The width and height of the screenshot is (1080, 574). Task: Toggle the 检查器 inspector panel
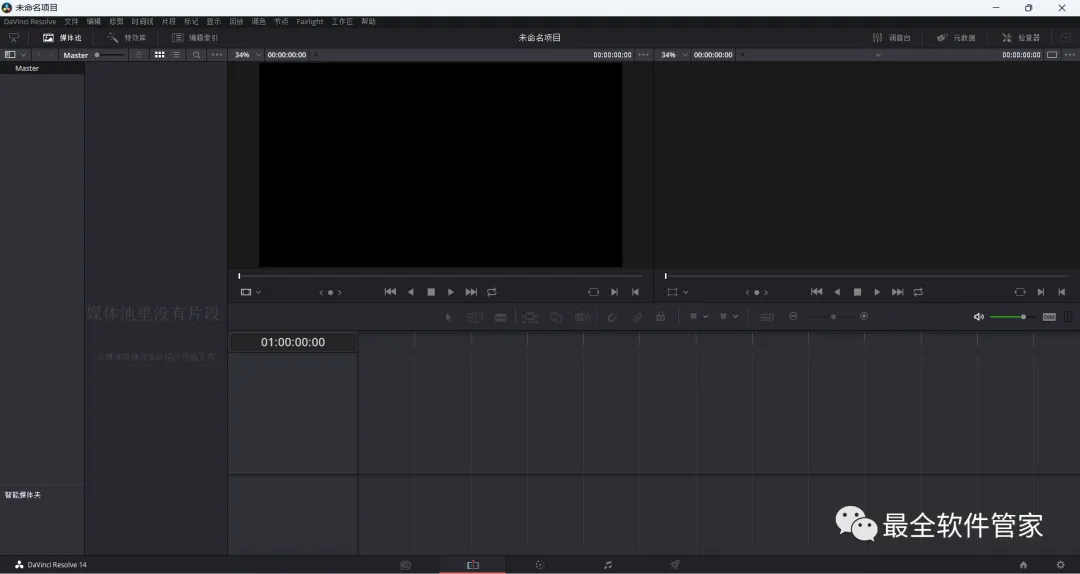click(1021, 38)
